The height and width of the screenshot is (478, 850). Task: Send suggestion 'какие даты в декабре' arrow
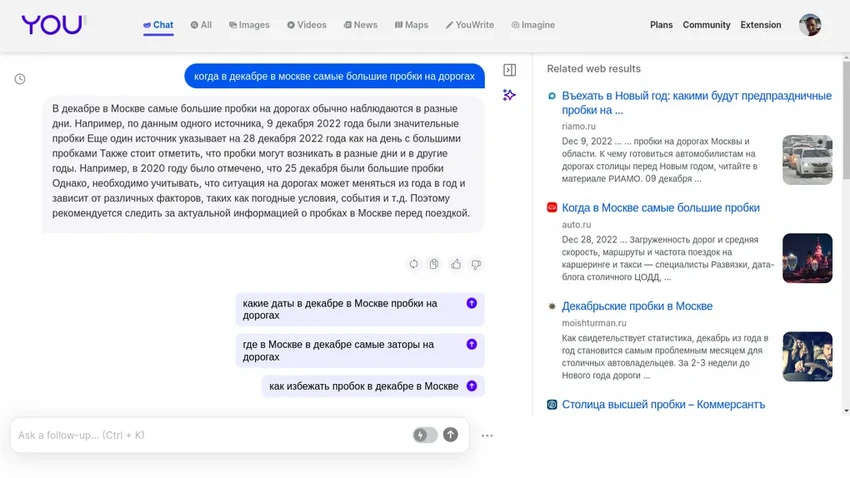[x=472, y=303]
